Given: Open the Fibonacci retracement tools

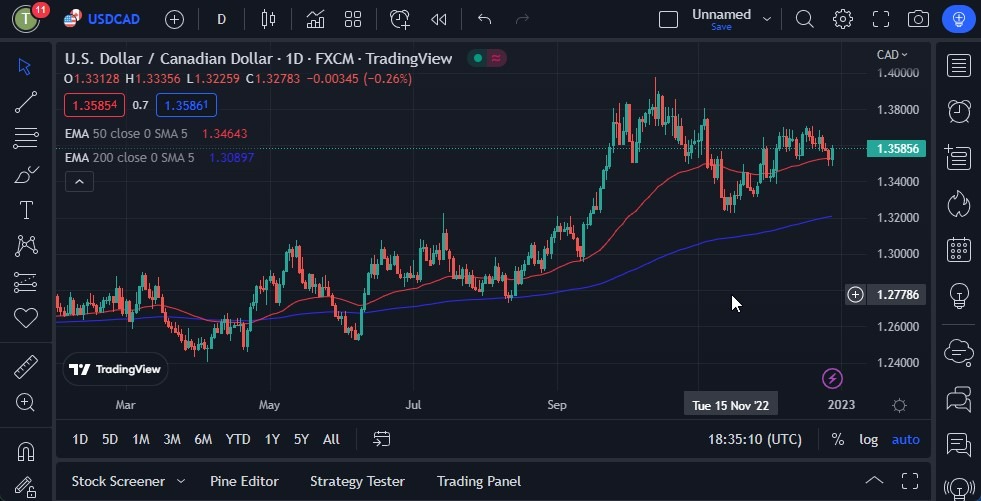Looking at the screenshot, I should pos(26,138).
